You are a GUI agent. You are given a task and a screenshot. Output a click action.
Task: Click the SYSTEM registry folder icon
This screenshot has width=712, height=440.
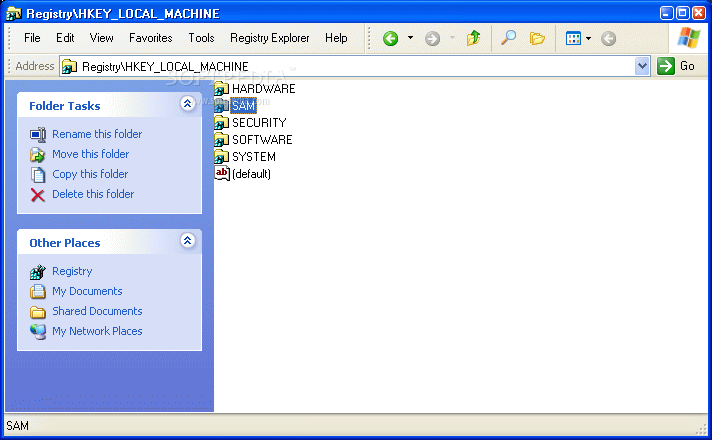(x=222, y=157)
